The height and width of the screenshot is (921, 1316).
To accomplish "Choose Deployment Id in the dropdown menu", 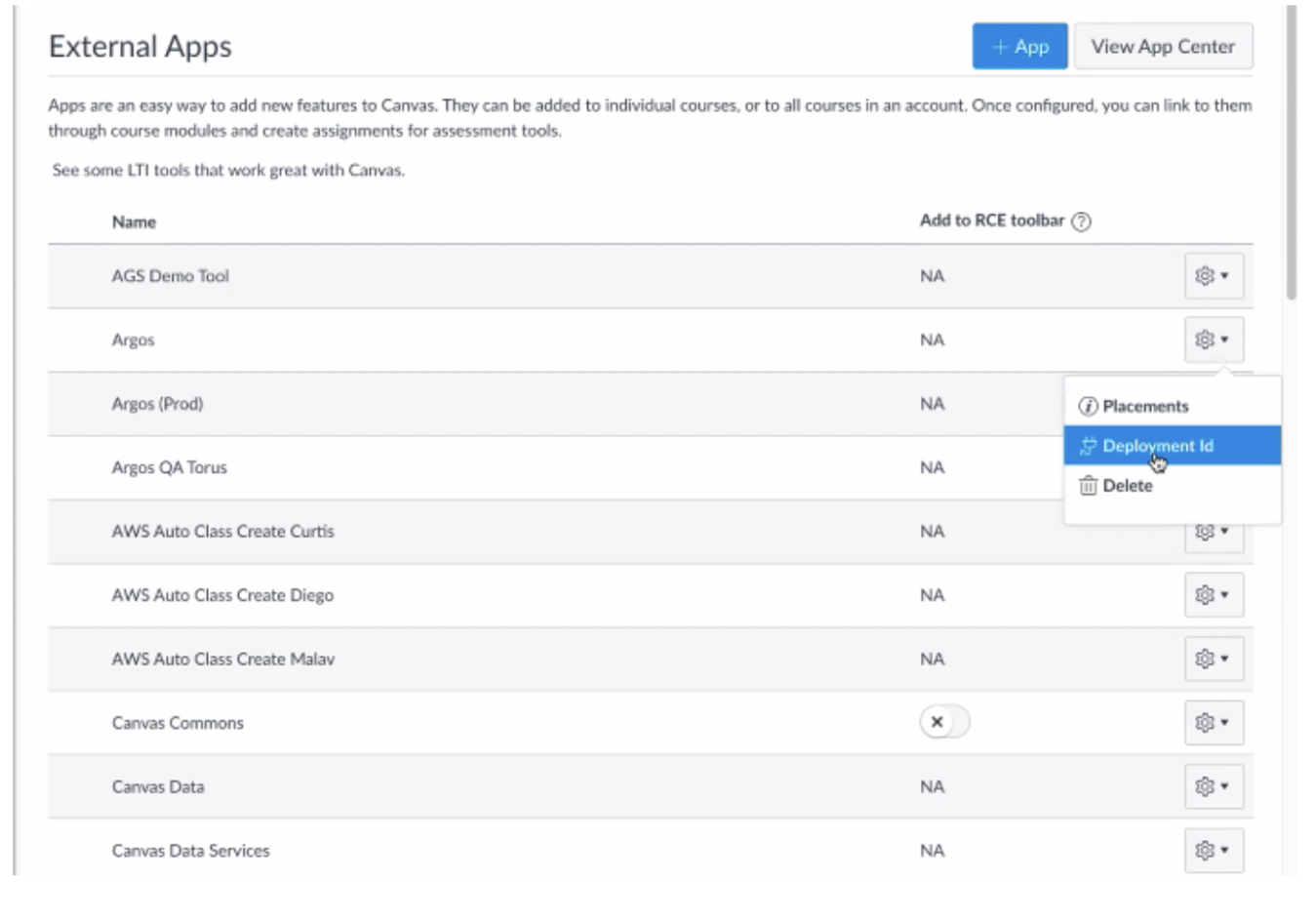I will (x=1158, y=446).
